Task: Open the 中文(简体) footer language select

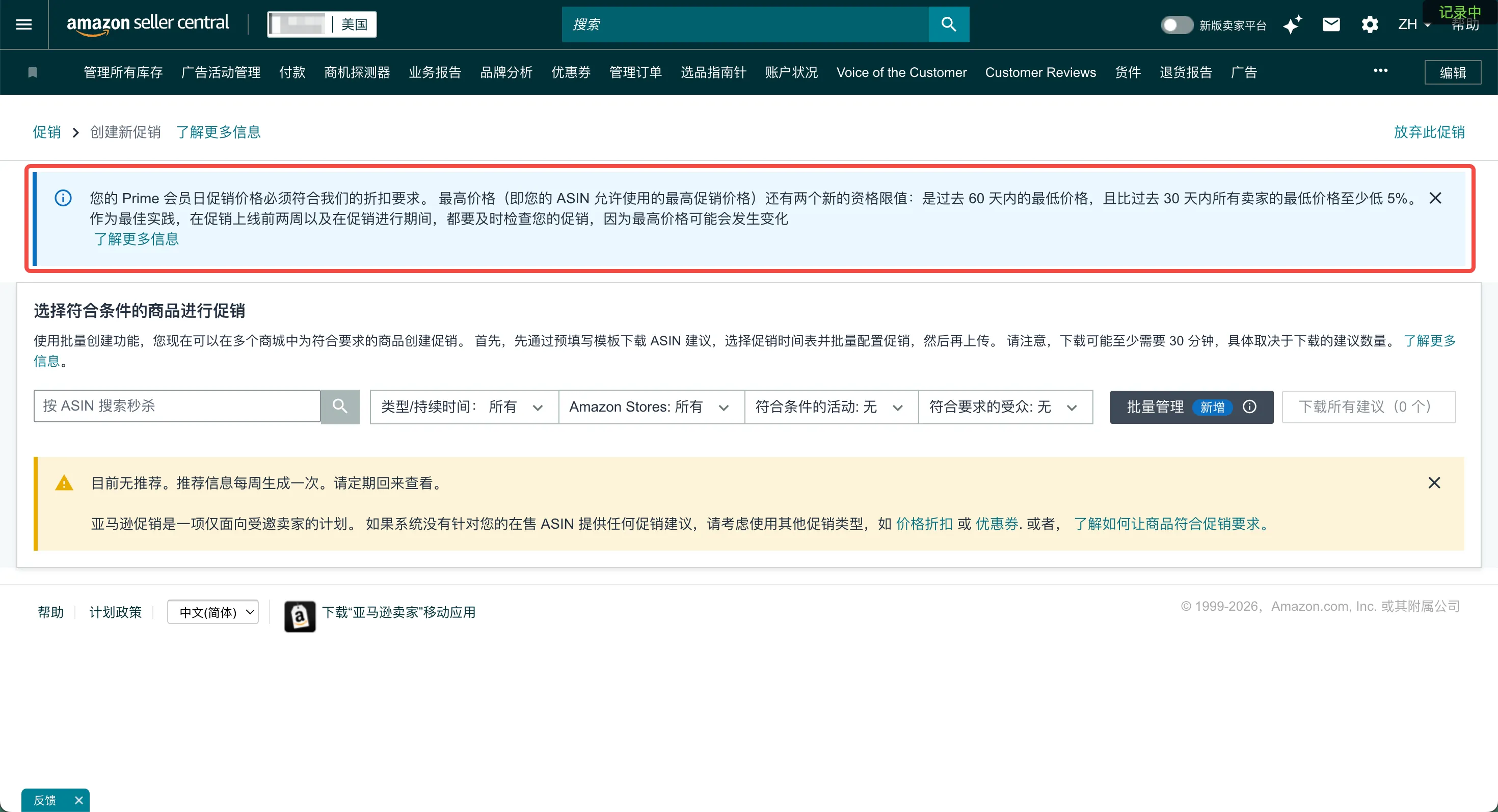Action: point(213,612)
